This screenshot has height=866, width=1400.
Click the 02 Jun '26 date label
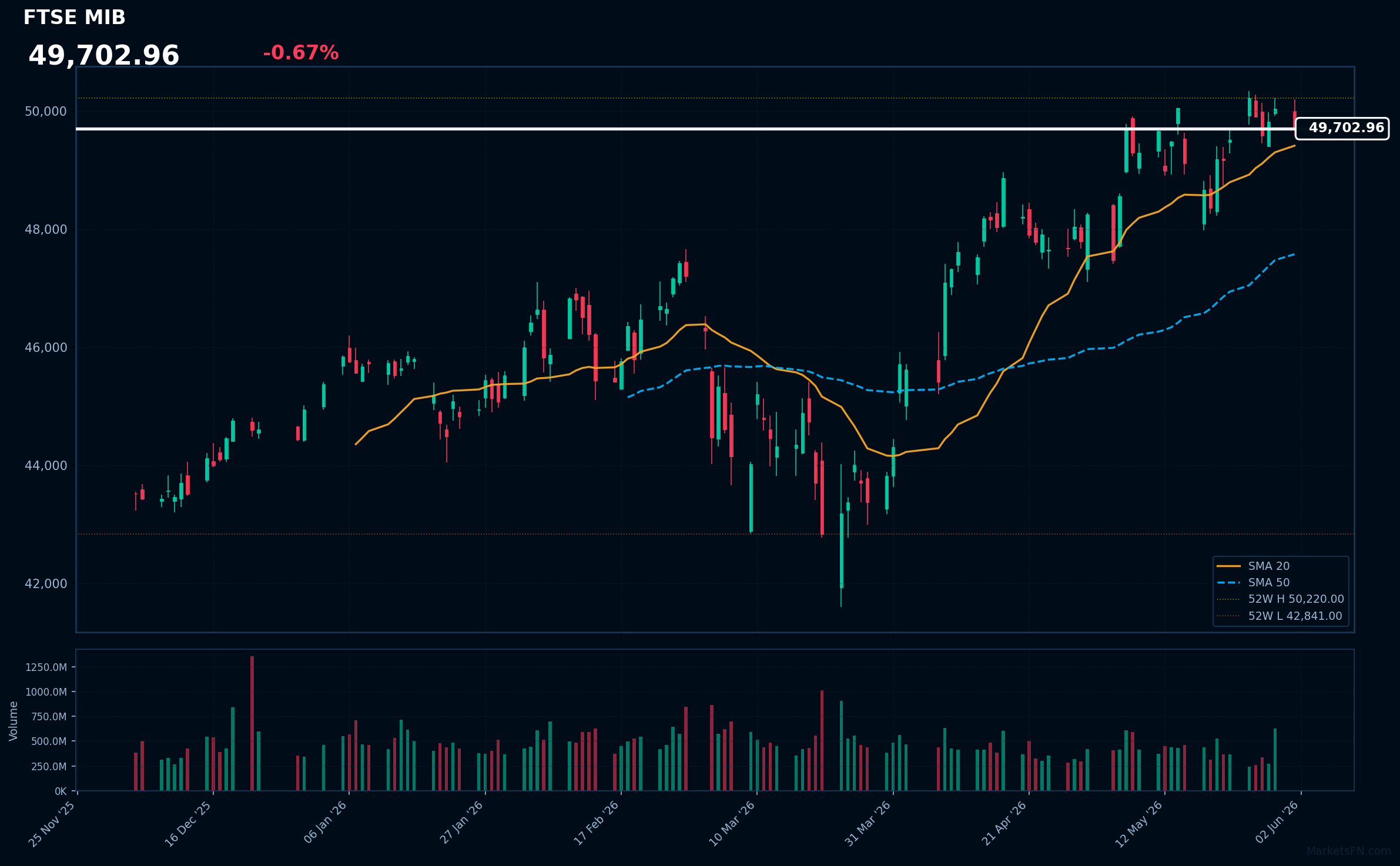coord(1277,823)
